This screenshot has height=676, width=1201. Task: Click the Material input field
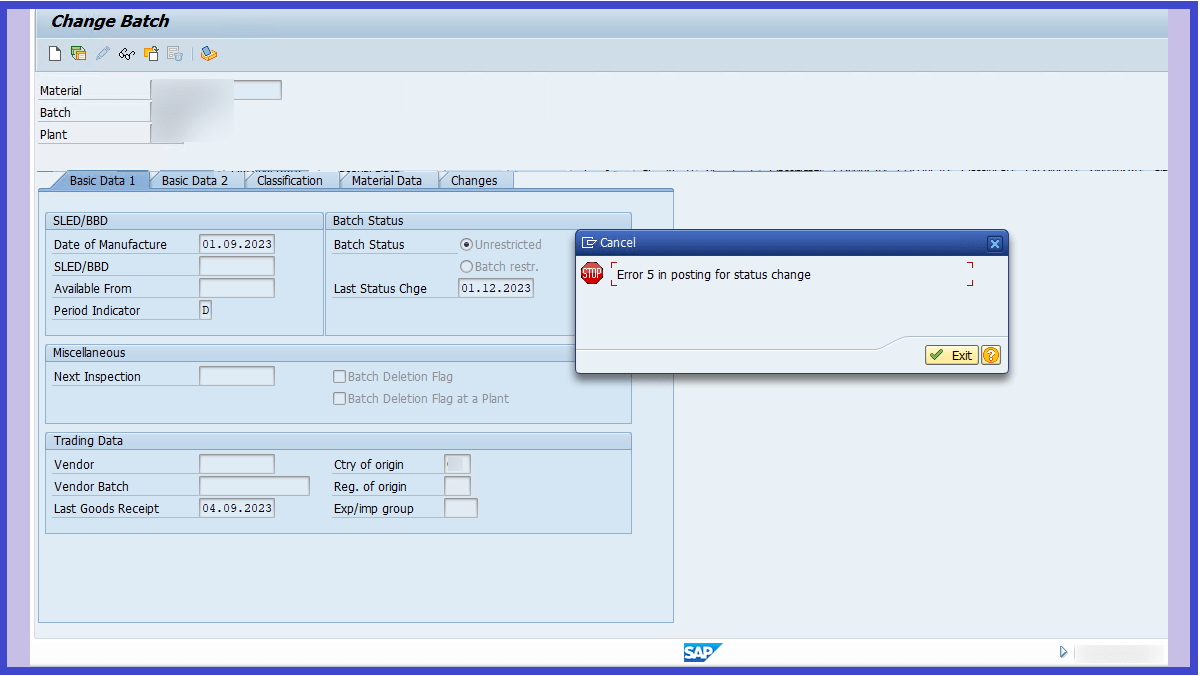click(216, 90)
